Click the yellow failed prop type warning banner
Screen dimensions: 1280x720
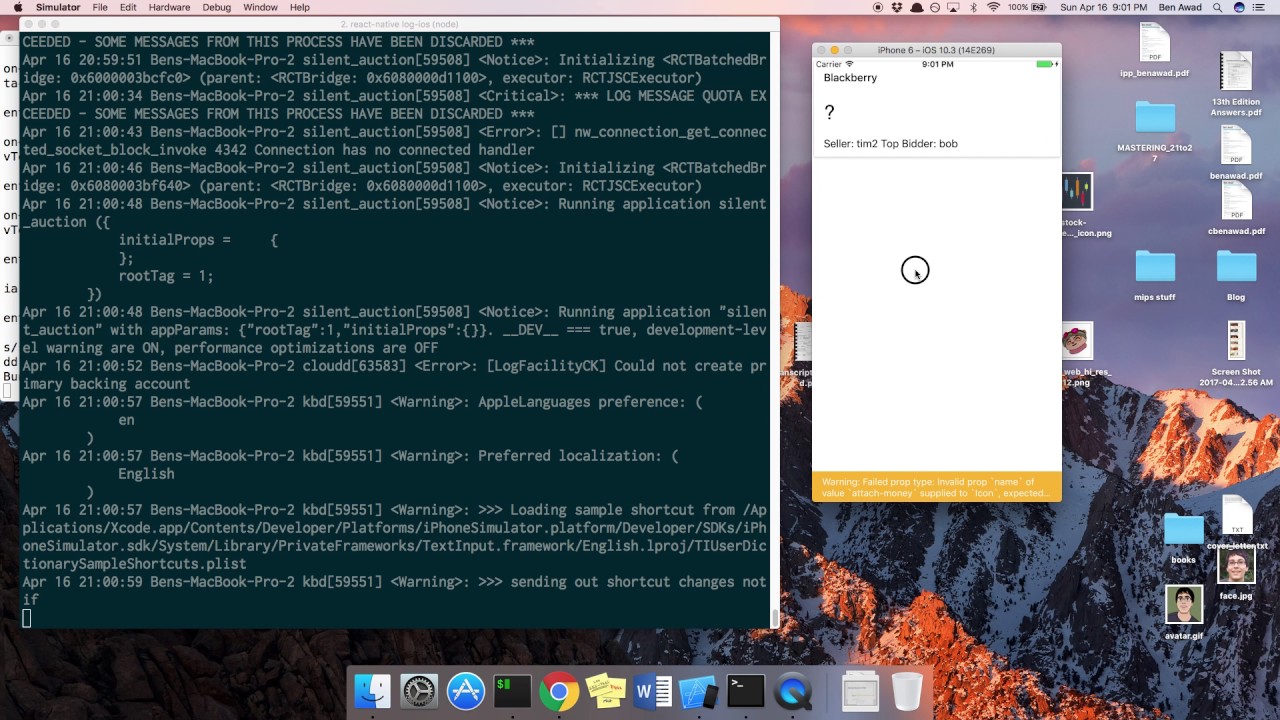click(936, 487)
